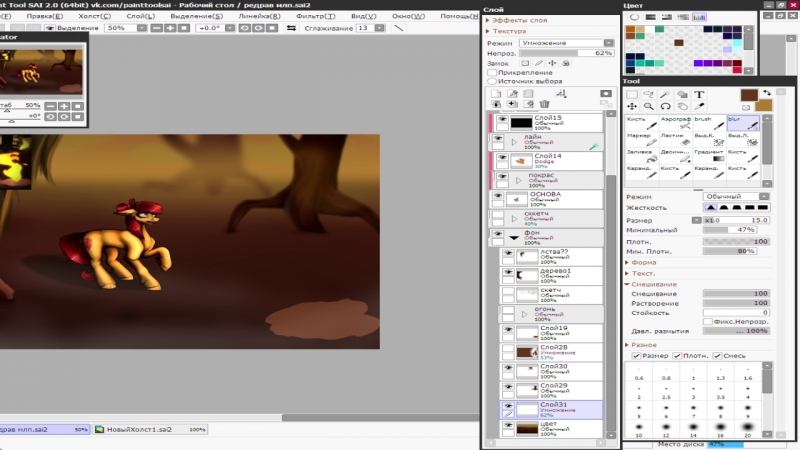The image size is (800, 450).
Task: Zoom in with toolbar plus button
Action: coord(170,28)
